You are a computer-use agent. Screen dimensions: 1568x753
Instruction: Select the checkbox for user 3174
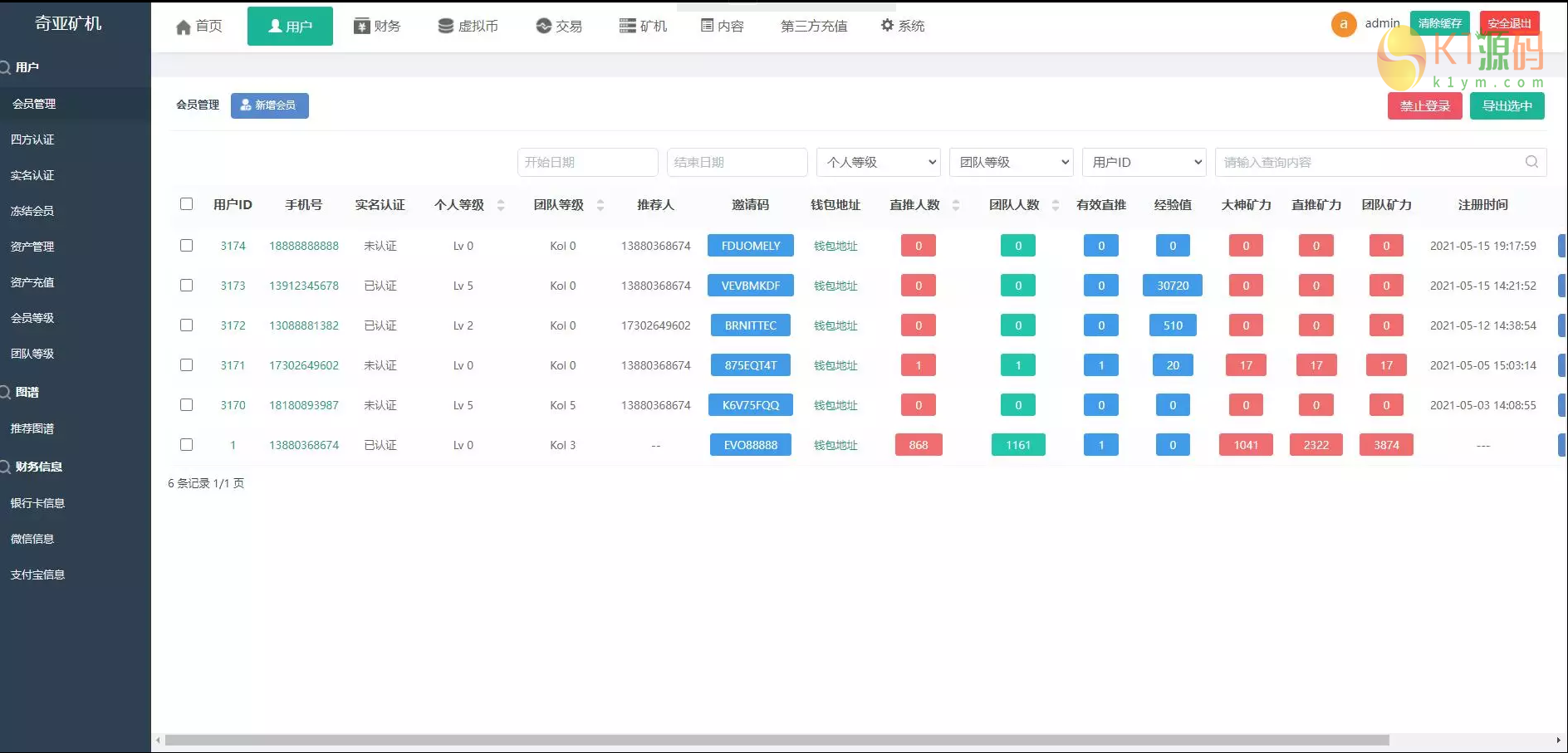(187, 246)
